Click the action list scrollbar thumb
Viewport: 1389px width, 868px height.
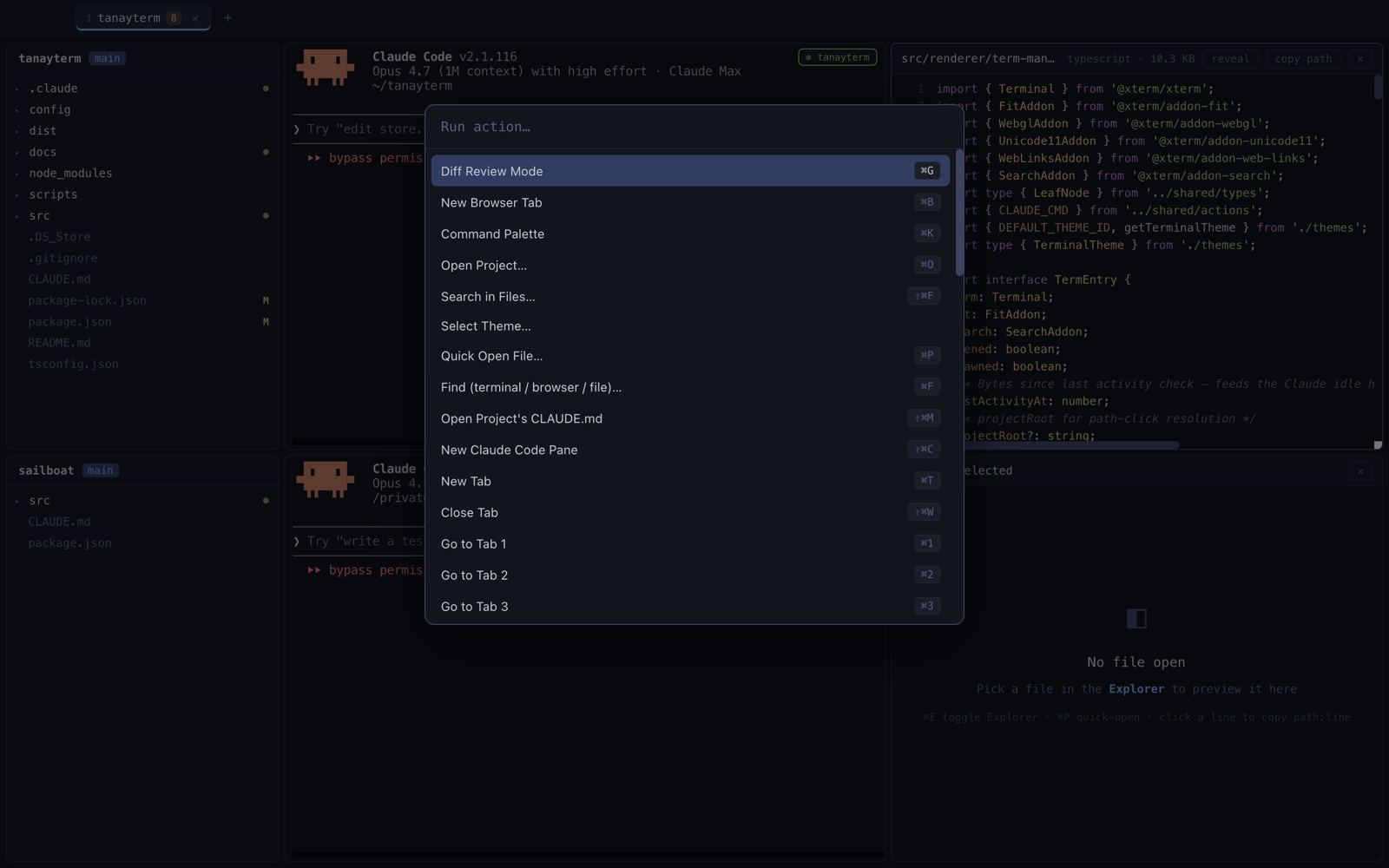point(959,213)
